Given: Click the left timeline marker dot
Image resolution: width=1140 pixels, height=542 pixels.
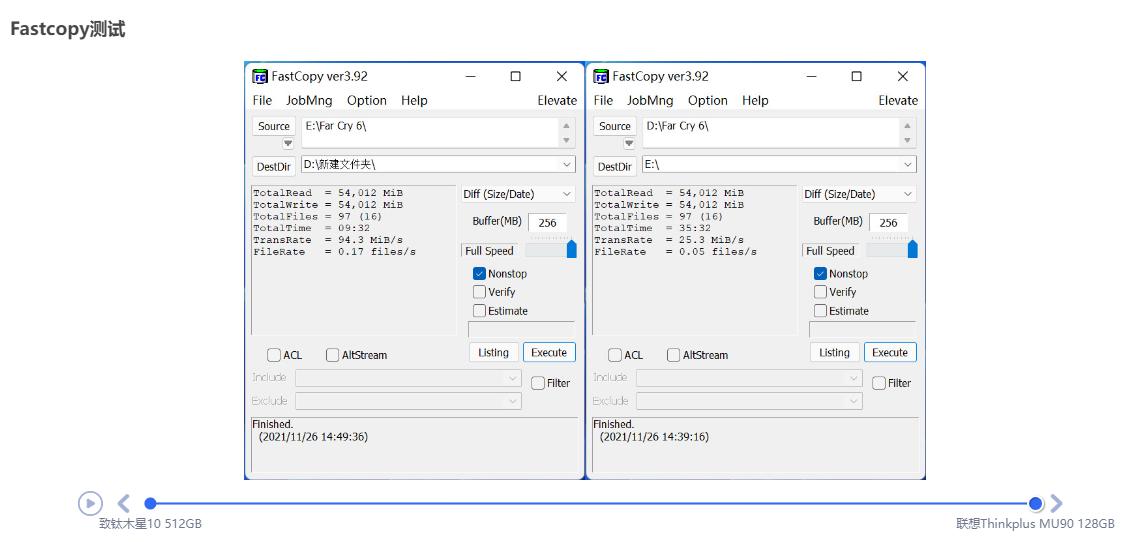Looking at the screenshot, I should [x=150, y=504].
